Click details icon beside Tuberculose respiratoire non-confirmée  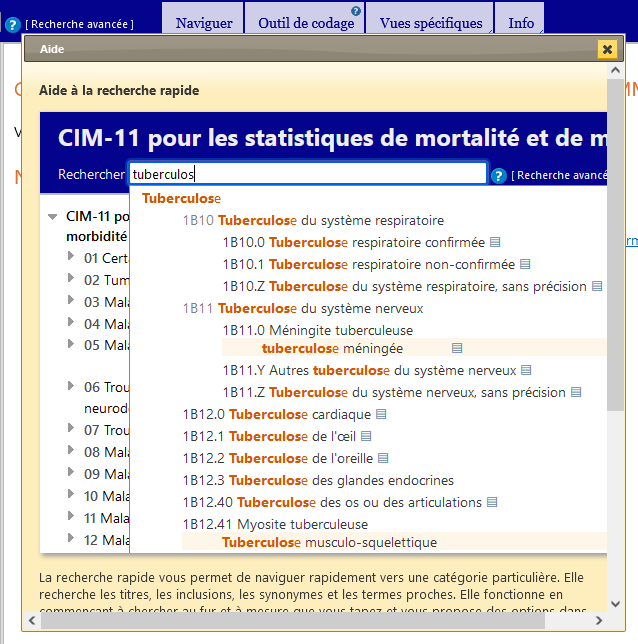pos(525,265)
